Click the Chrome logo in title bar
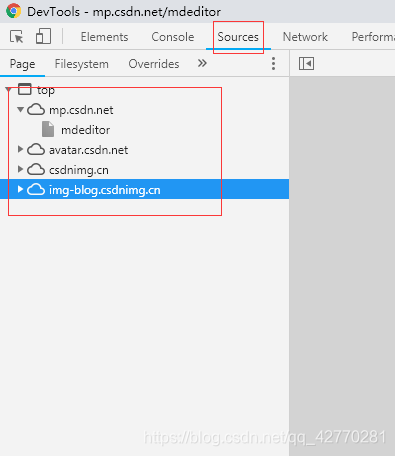 pos(13,11)
